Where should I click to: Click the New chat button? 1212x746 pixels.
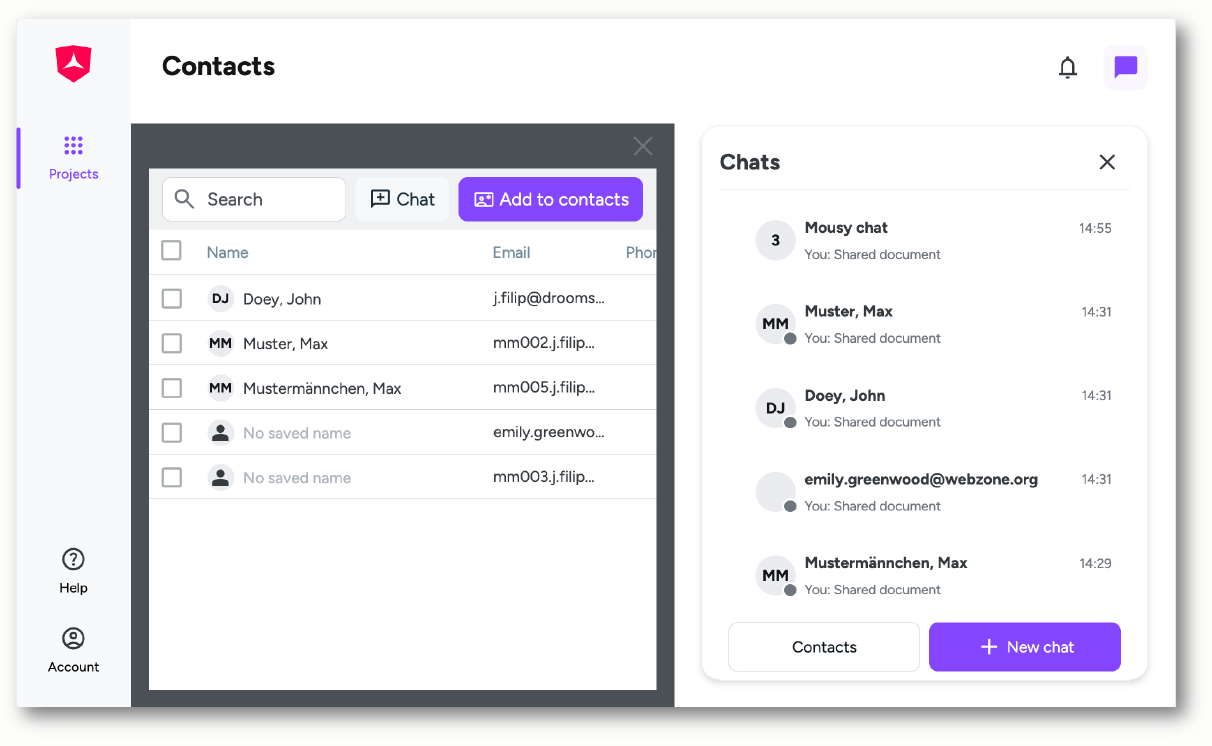pos(1025,647)
